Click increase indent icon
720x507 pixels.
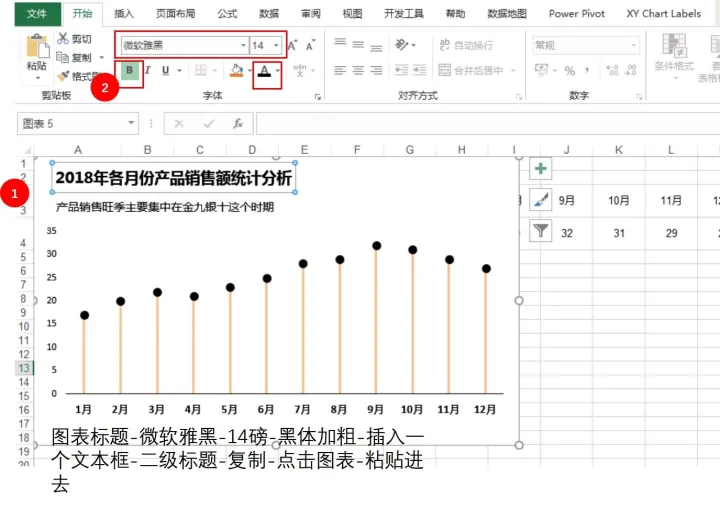pyautogui.click(x=420, y=70)
